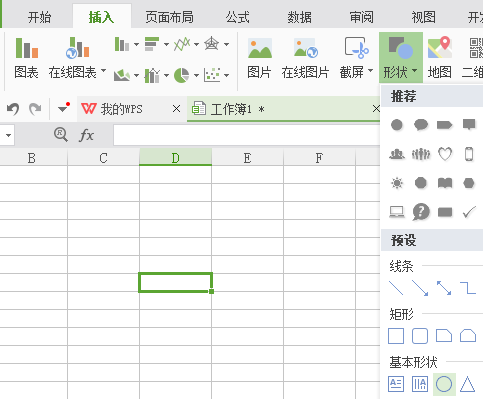Open quick access toolbar customize arrow
Viewport: 483px width, 399px height.
tap(63, 109)
